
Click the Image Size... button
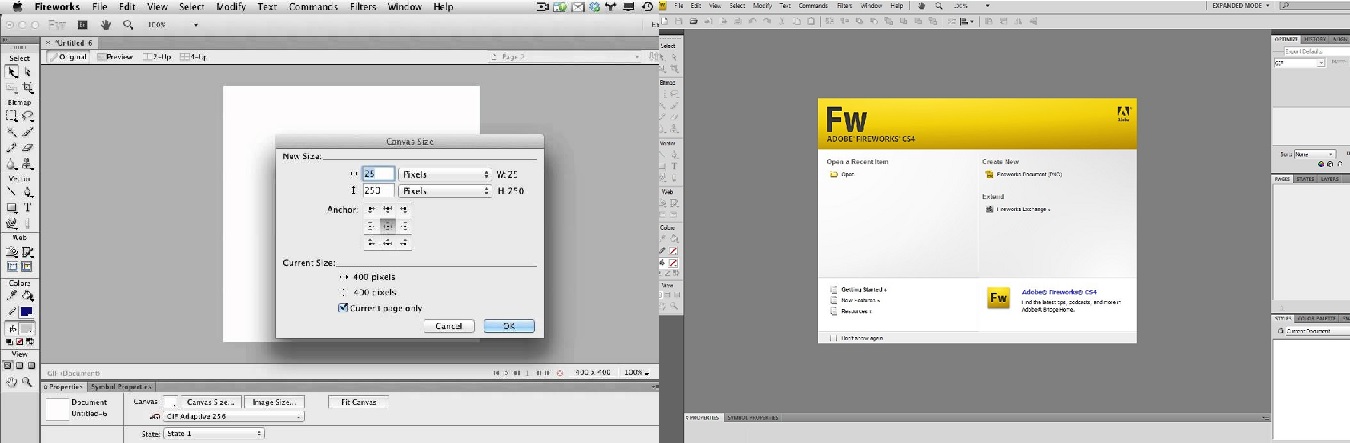[274, 402]
